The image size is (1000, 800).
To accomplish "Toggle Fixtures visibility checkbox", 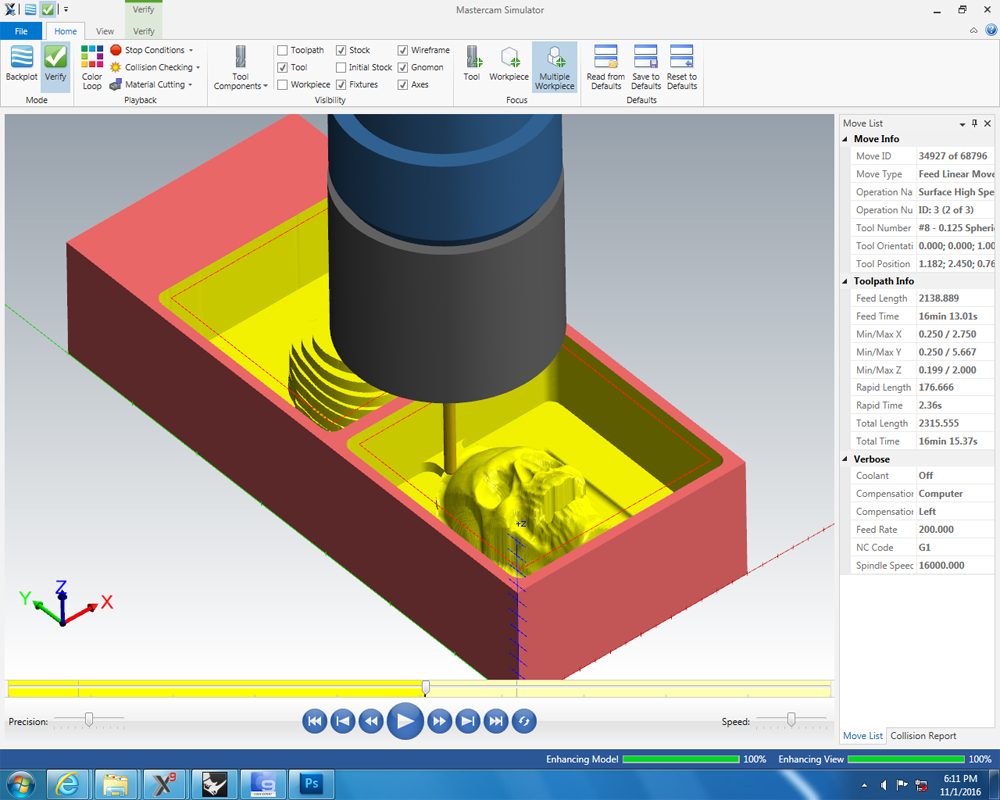I will click(x=341, y=84).
